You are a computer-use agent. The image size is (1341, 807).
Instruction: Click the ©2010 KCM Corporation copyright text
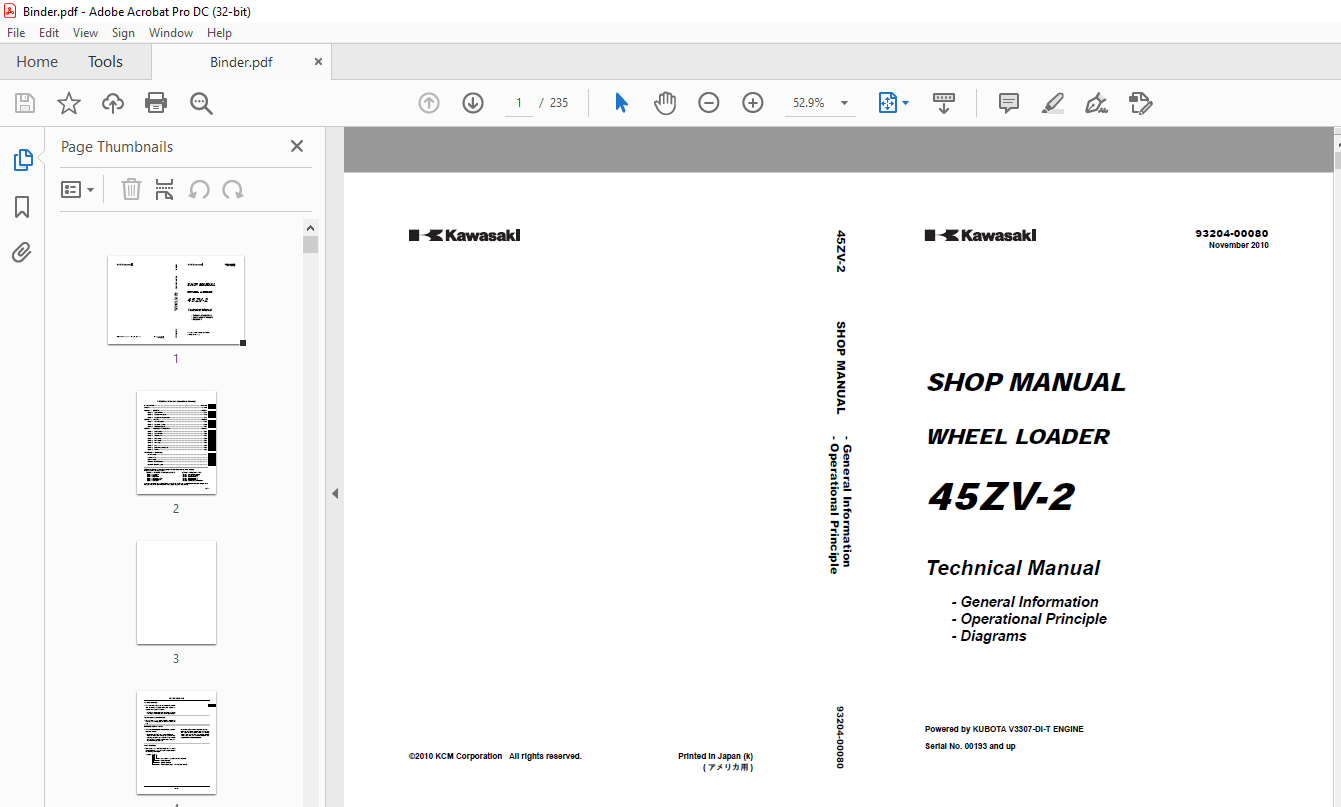pos(495,756)
